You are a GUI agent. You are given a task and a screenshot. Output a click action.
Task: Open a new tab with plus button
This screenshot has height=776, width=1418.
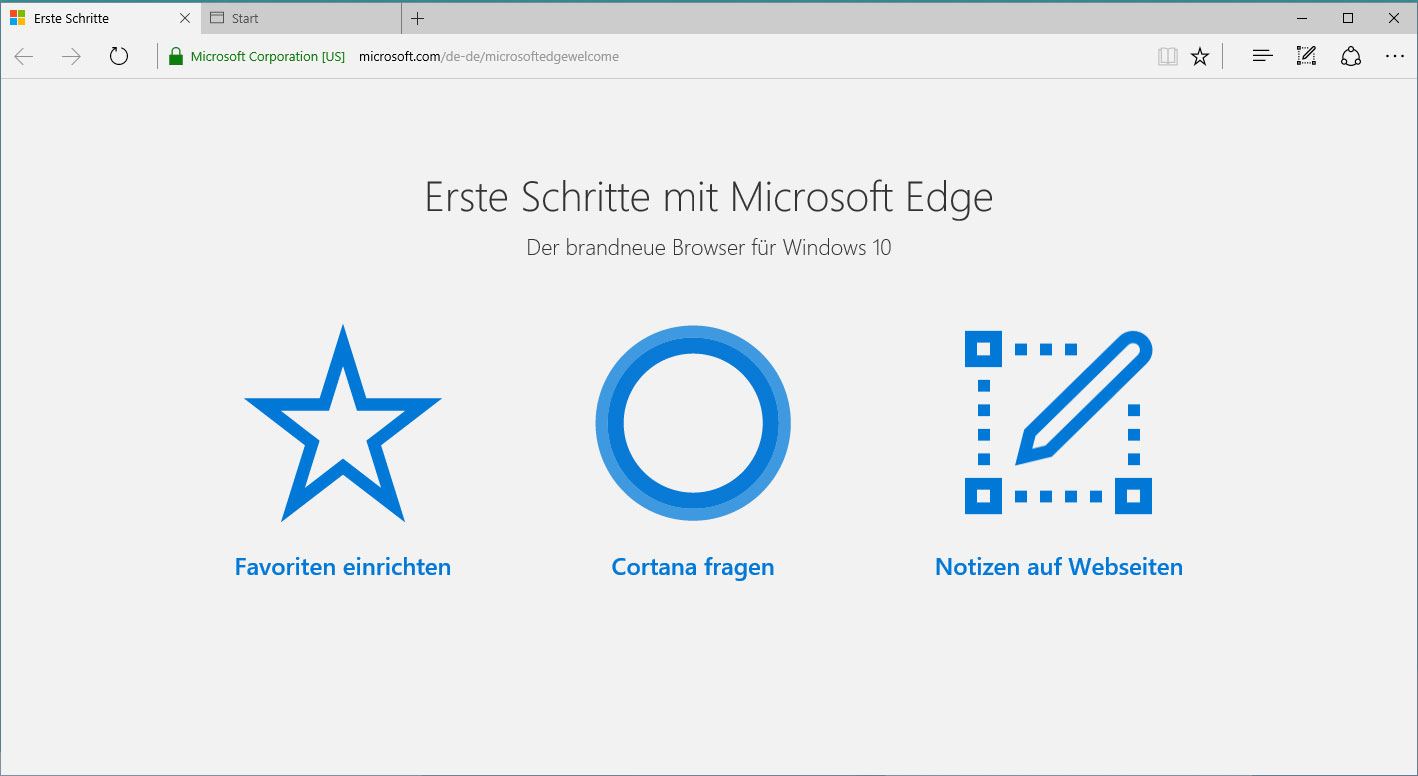pyautogui.click(x=418, y=18)
